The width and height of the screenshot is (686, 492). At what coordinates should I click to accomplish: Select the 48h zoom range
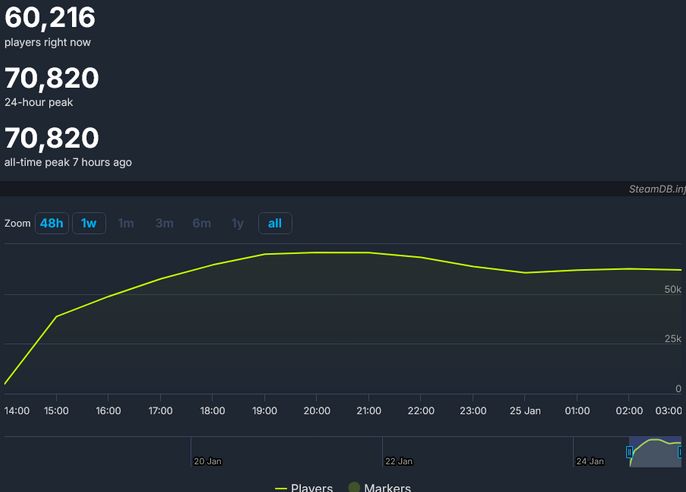coord(52,223)
